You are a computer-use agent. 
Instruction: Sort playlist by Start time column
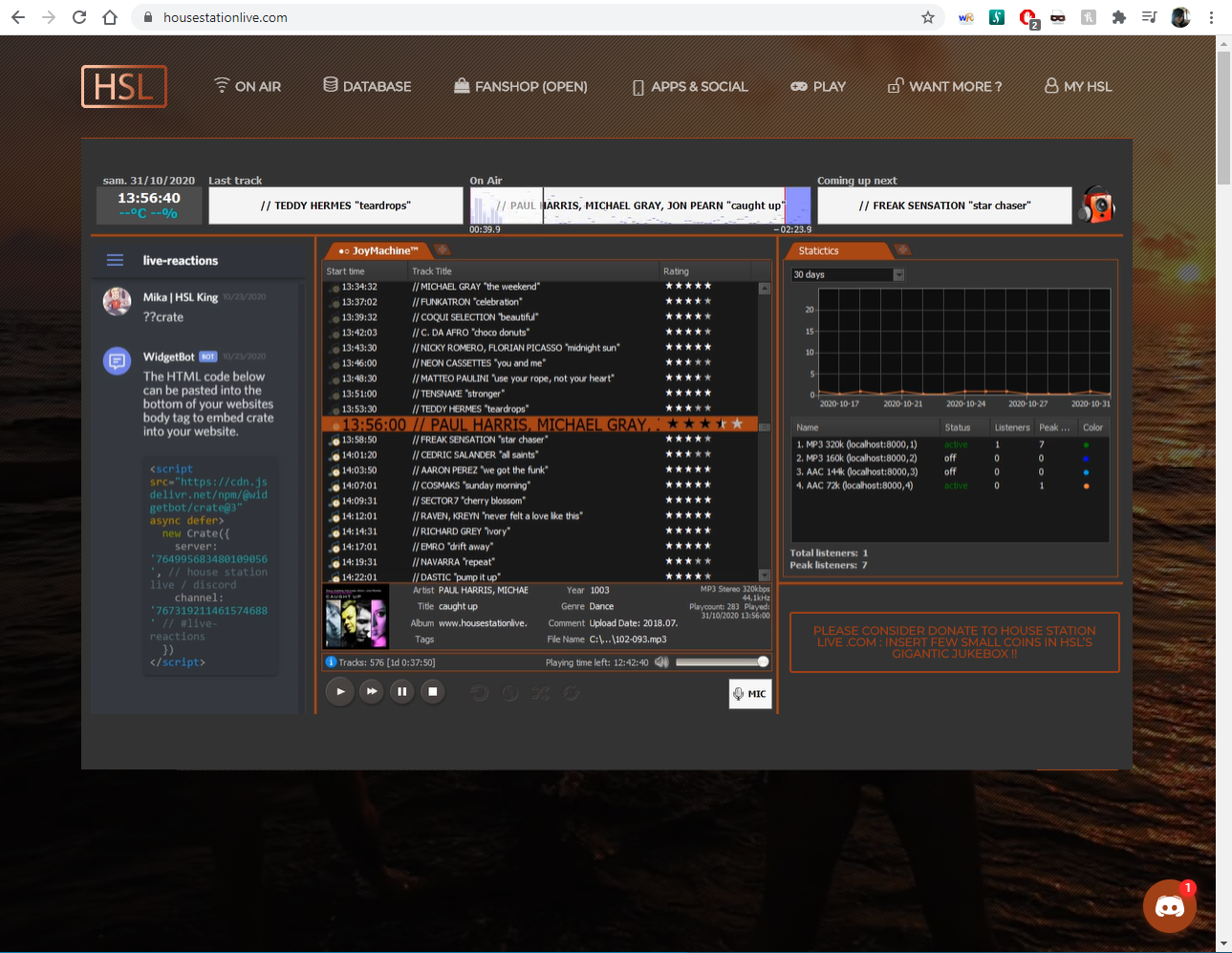coord(366,271)
